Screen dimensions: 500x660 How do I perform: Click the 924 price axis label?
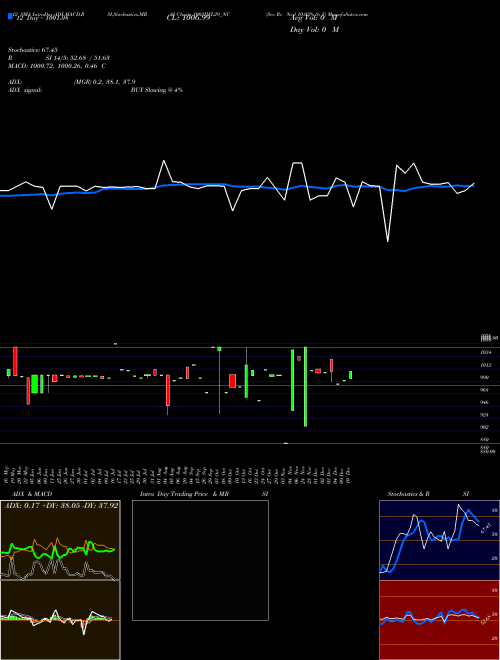484,415
